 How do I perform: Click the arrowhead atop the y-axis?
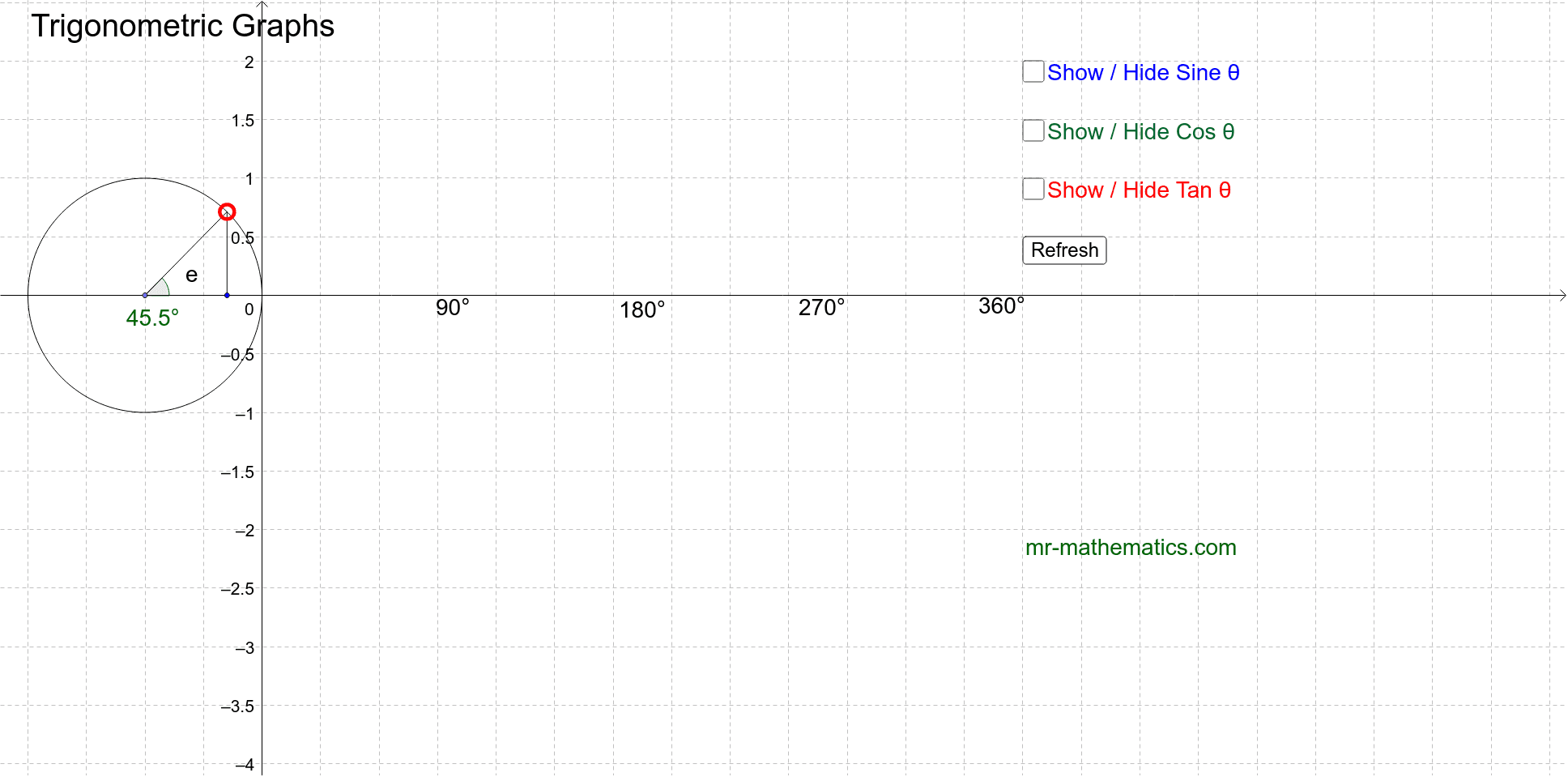pyautogui.click(x=262, y=5)
